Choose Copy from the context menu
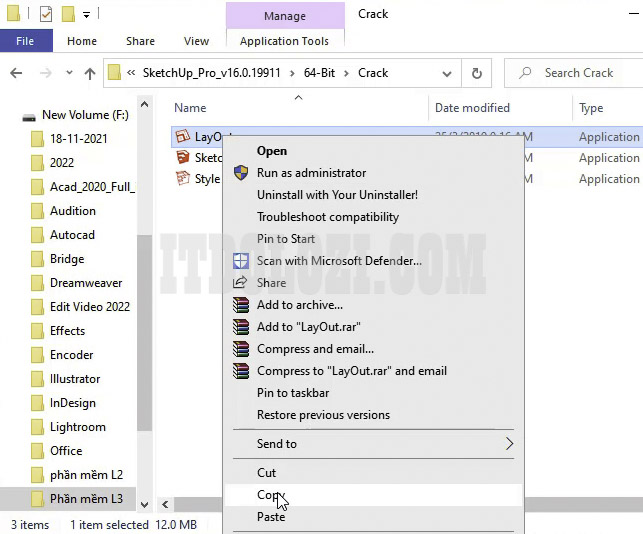Image resolution: width=643 pixels, height=534 pixels. pyautogui.click(x=268, y=495)
